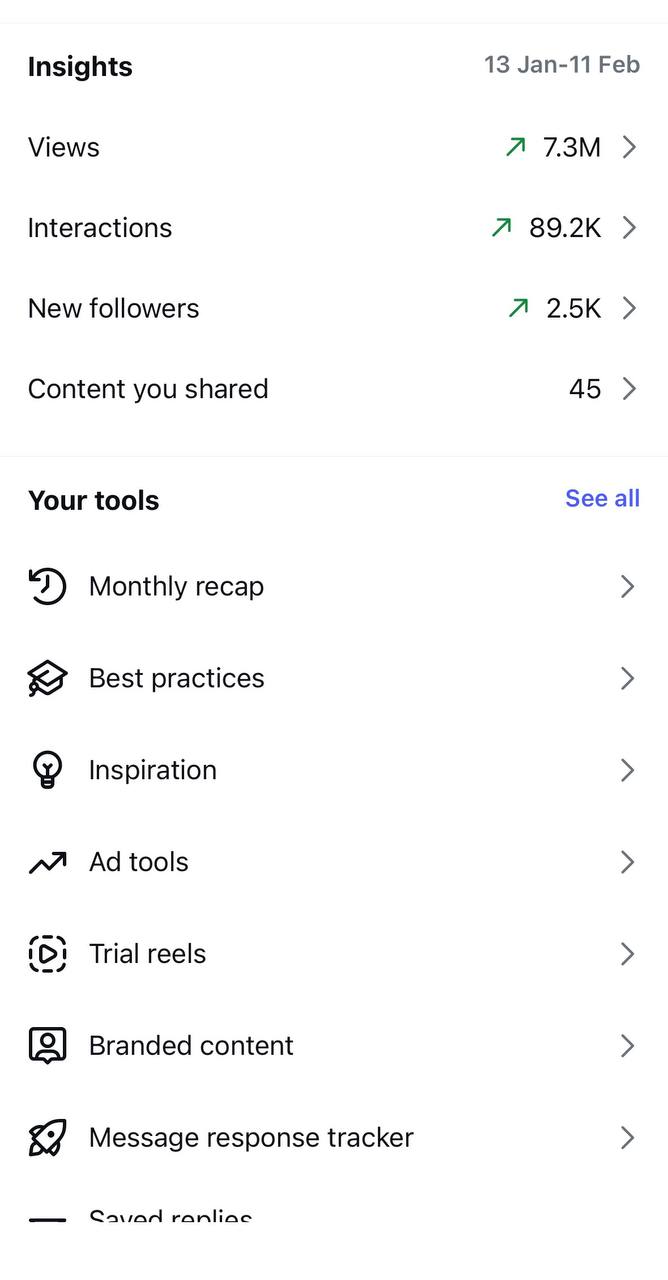Tap the Best practices graduation cap icon
Screen dimensions: 668x1280
pos(47,679)
